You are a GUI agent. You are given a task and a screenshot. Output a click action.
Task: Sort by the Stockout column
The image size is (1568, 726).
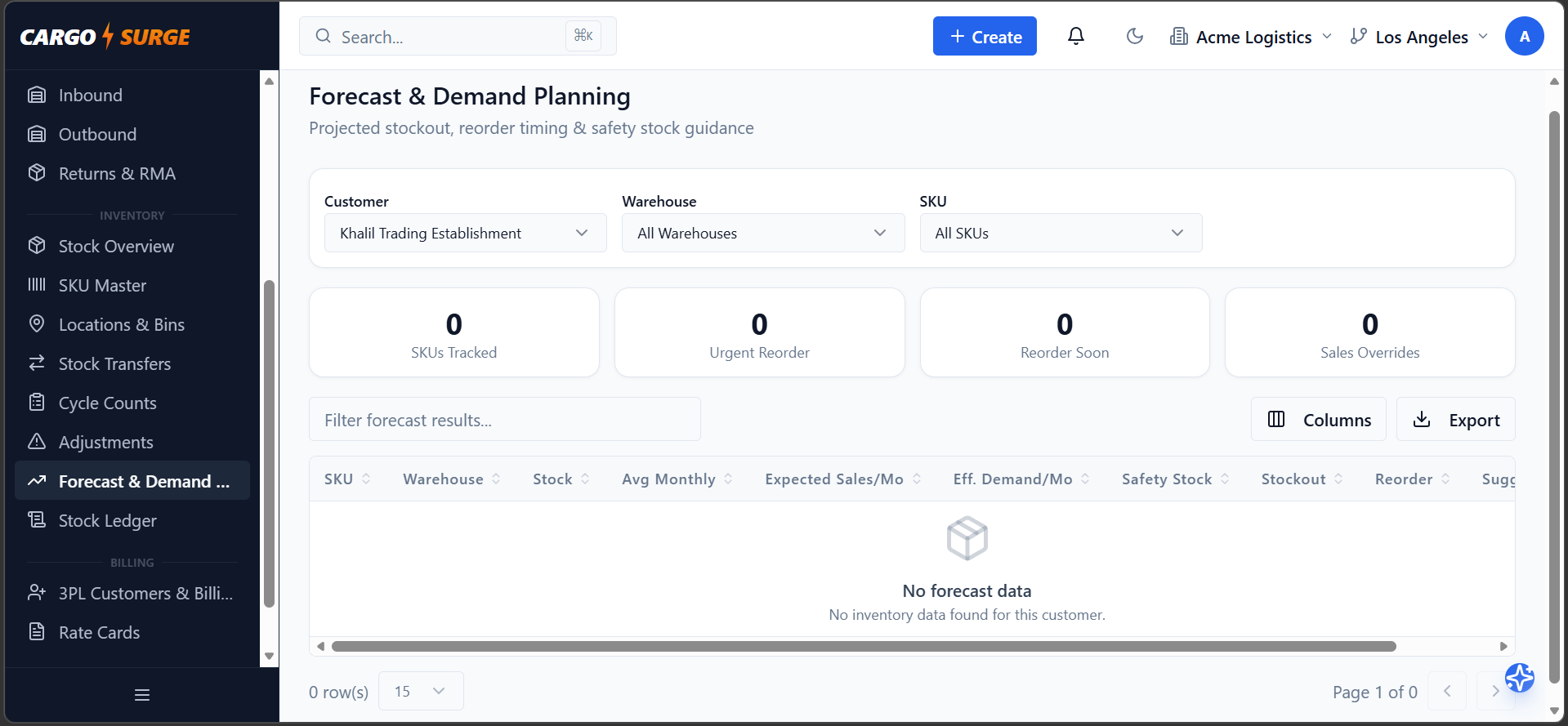(1302, 479)
